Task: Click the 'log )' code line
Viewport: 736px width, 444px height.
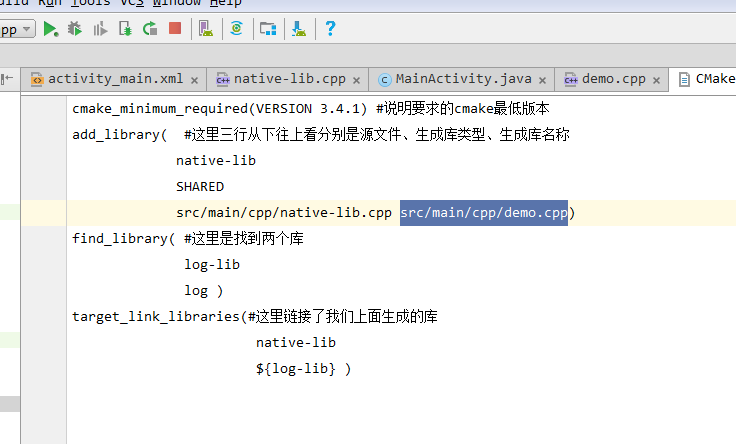Action: coord(204,291)
